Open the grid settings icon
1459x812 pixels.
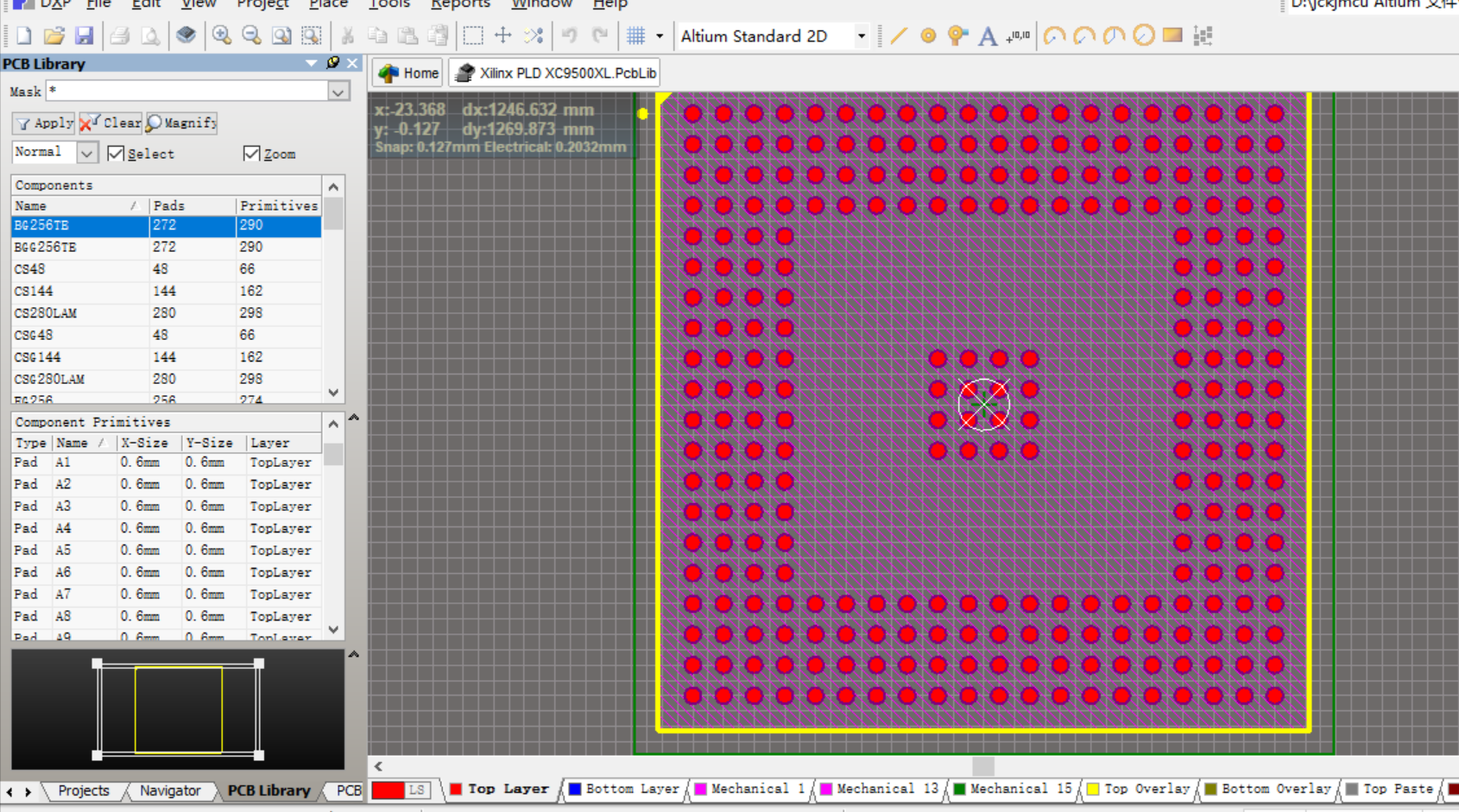click(636, 35)
